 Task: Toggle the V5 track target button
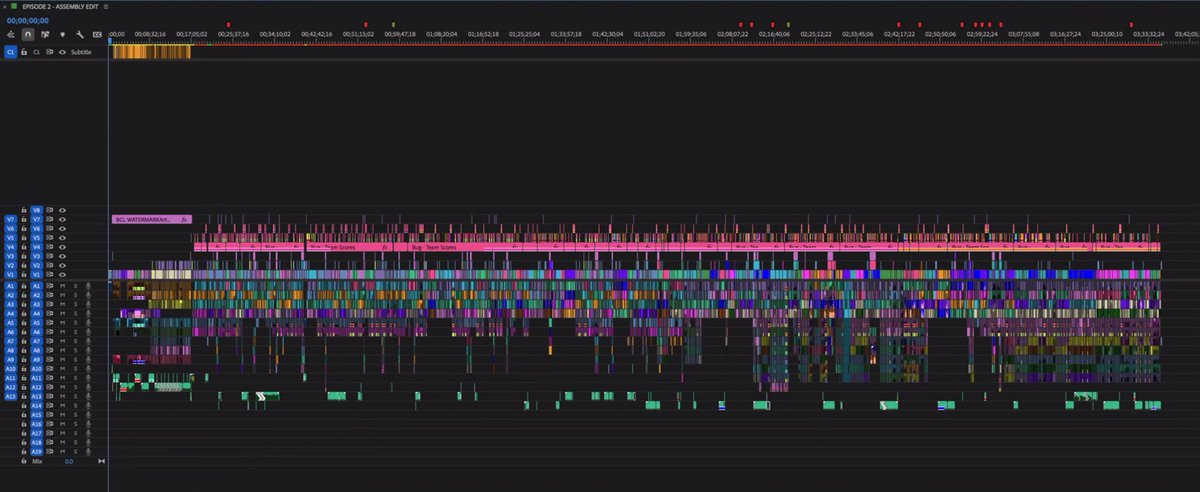(37, 238)
